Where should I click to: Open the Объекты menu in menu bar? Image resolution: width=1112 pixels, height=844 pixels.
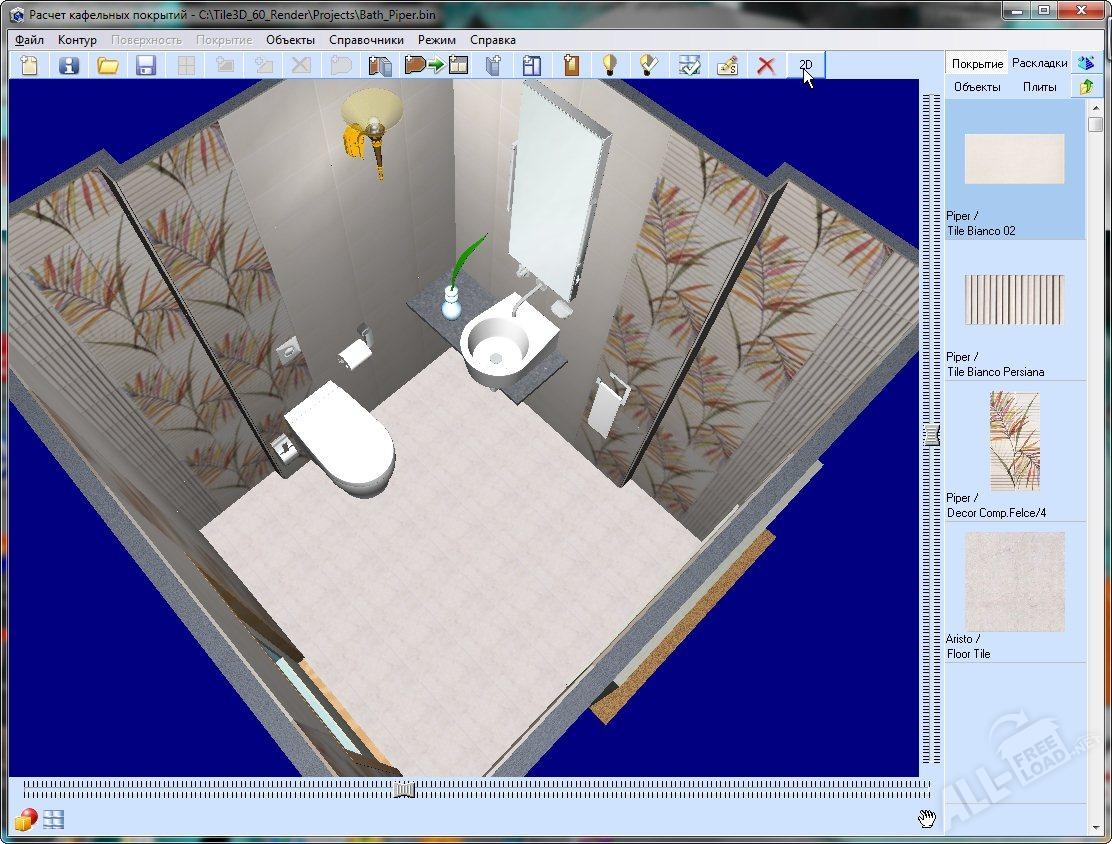tap(290, 40)
